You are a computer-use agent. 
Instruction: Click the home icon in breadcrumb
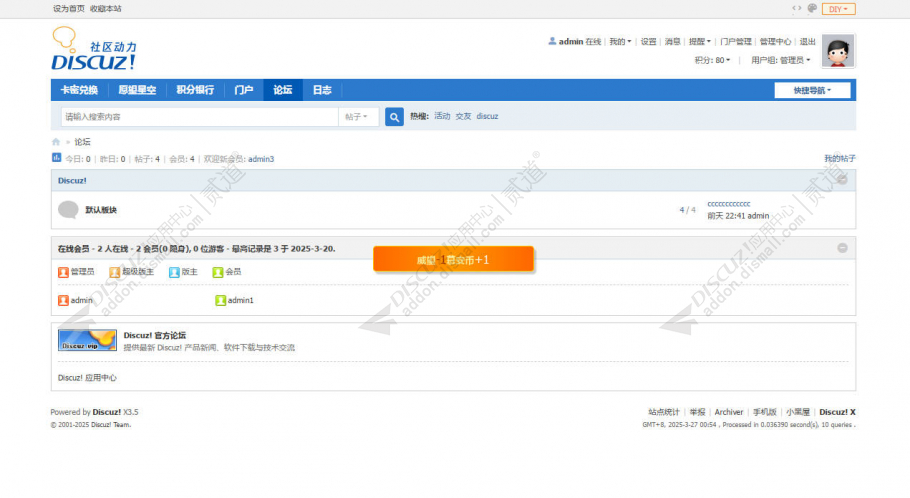[56, 142]
